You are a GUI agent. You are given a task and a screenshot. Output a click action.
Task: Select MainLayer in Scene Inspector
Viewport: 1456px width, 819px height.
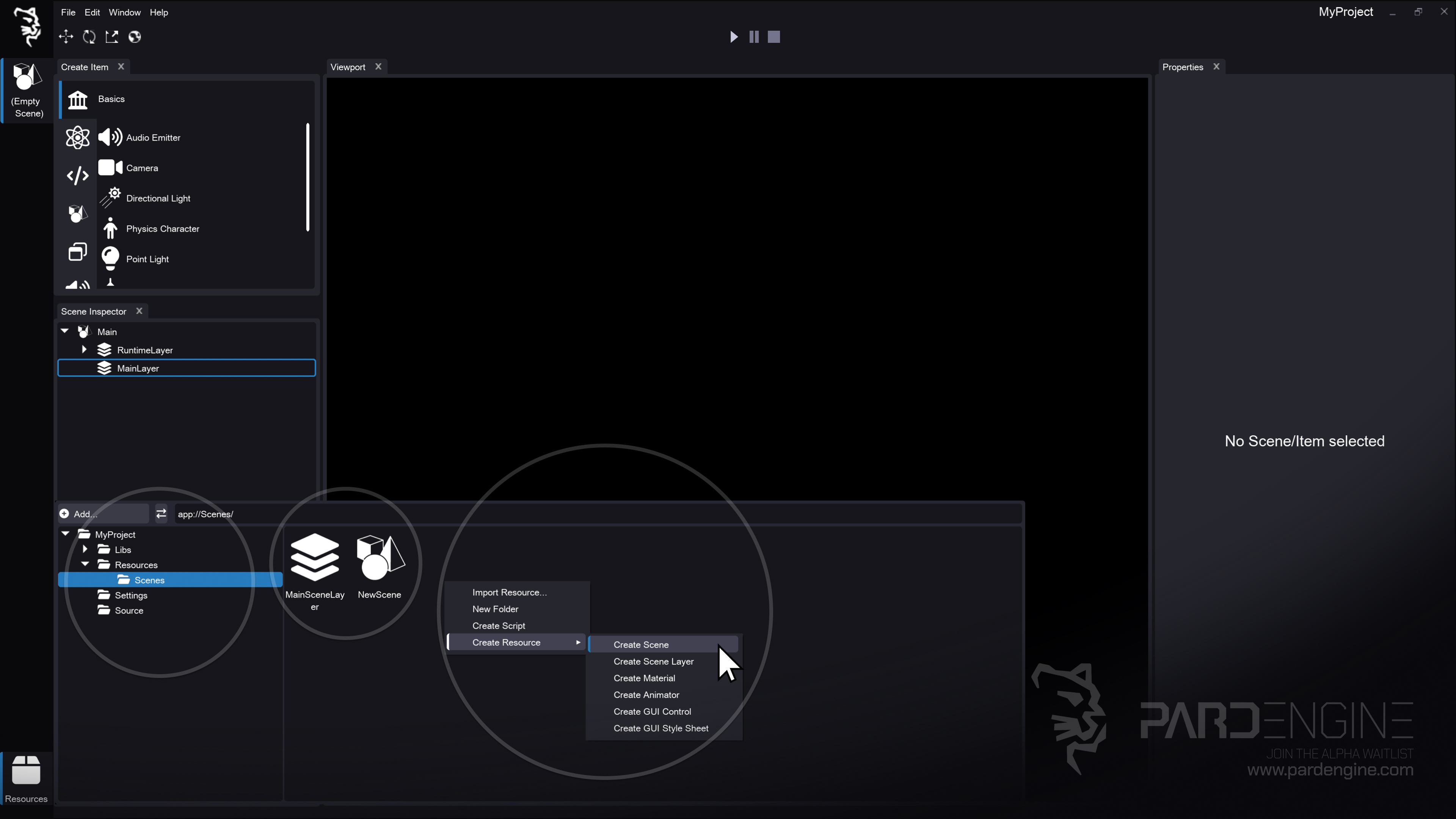[x=187, y=368]
